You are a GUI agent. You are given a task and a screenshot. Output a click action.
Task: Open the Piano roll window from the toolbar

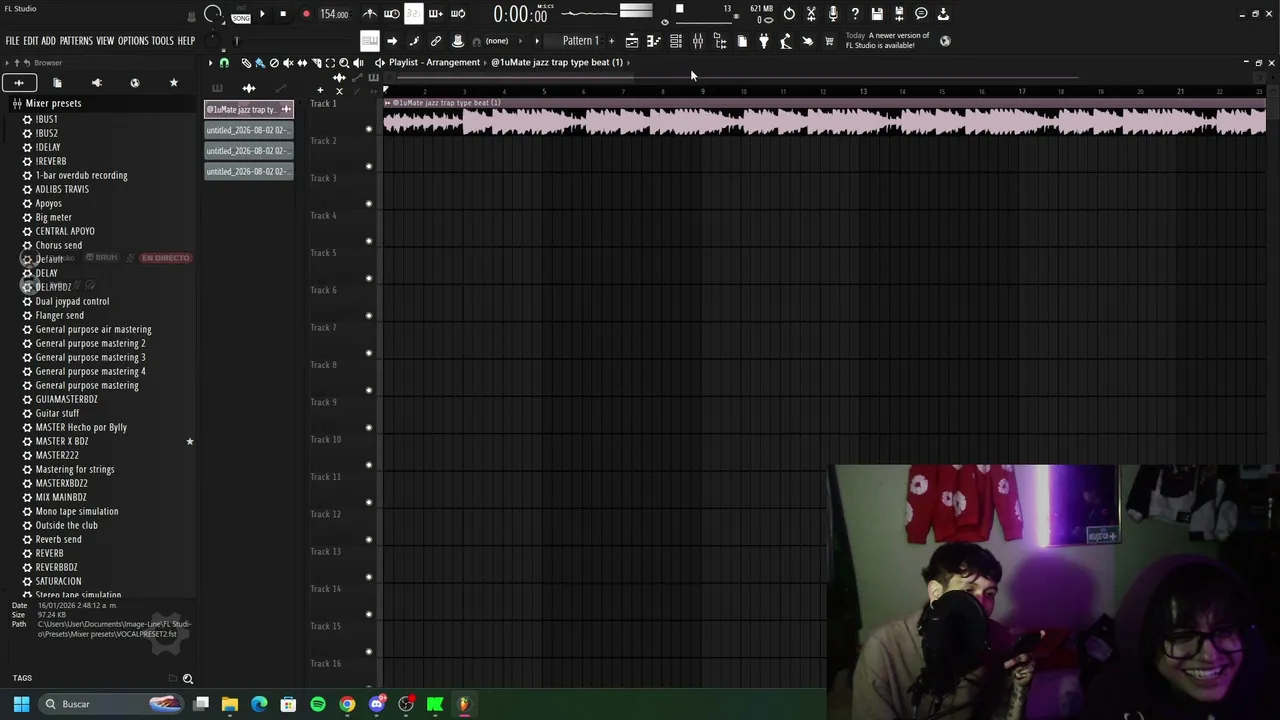tap(654, 41)
